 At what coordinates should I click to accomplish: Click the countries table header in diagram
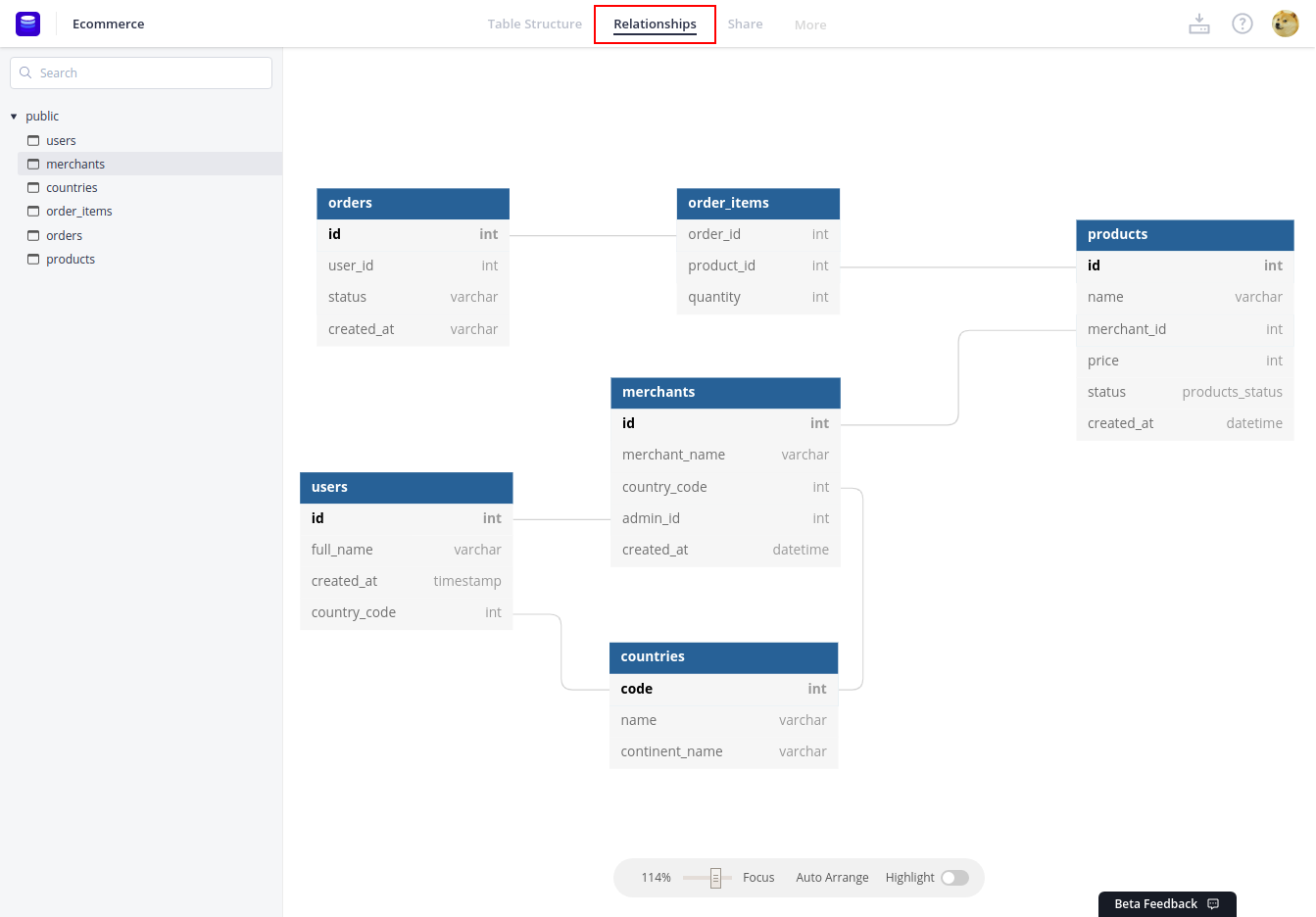723,656
